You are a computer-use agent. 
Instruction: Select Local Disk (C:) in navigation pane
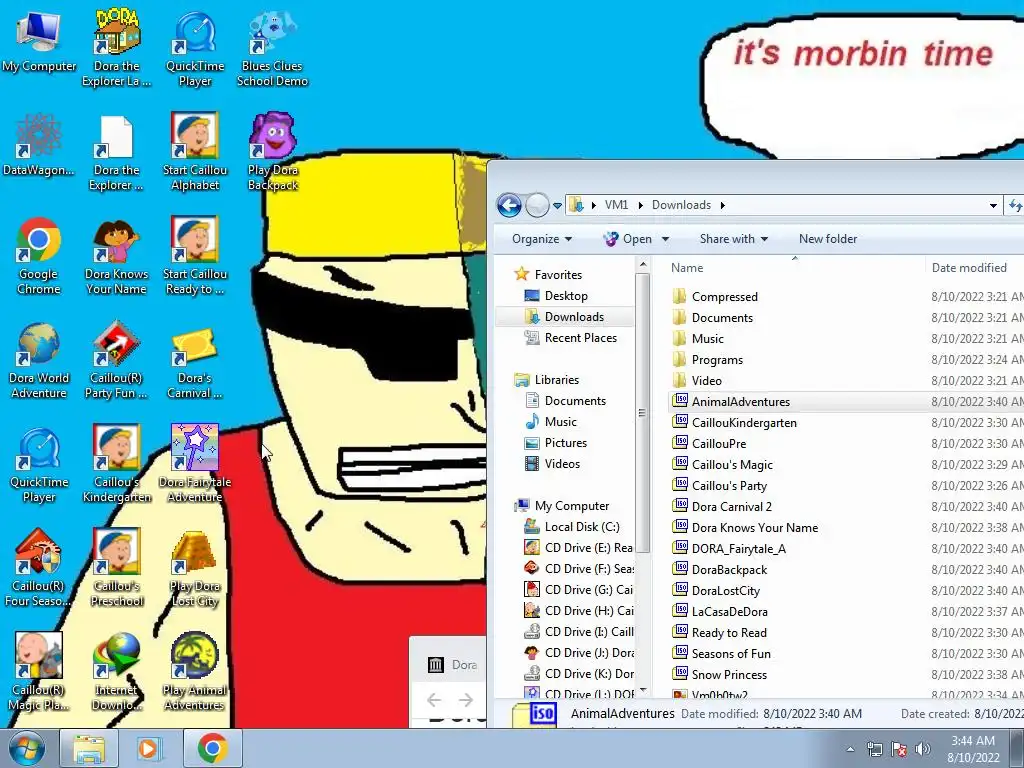[x=582, y=526]
